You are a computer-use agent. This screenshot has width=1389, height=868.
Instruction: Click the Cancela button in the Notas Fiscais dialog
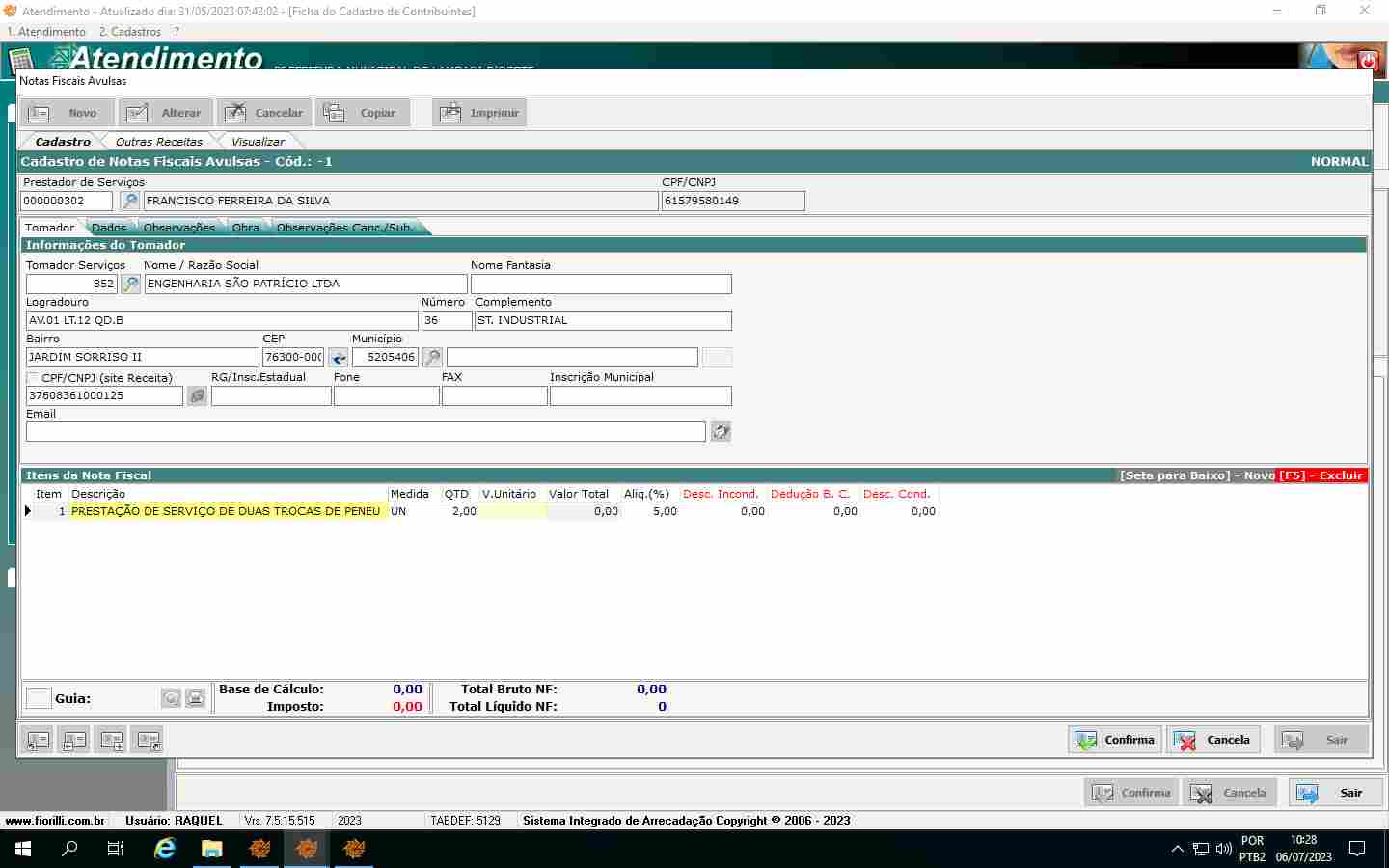pos(1215,740)
